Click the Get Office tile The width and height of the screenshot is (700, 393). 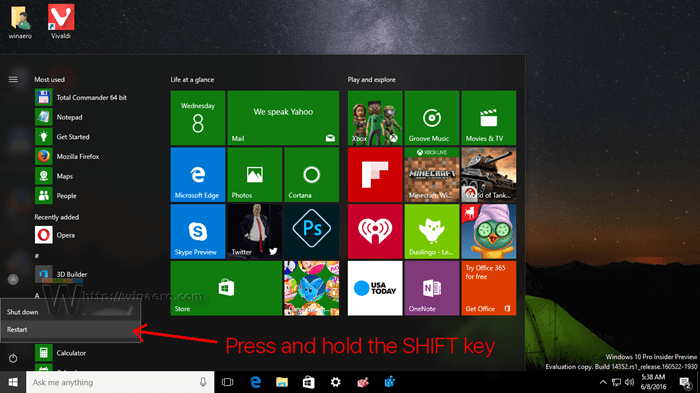click(x=488, y=288)
